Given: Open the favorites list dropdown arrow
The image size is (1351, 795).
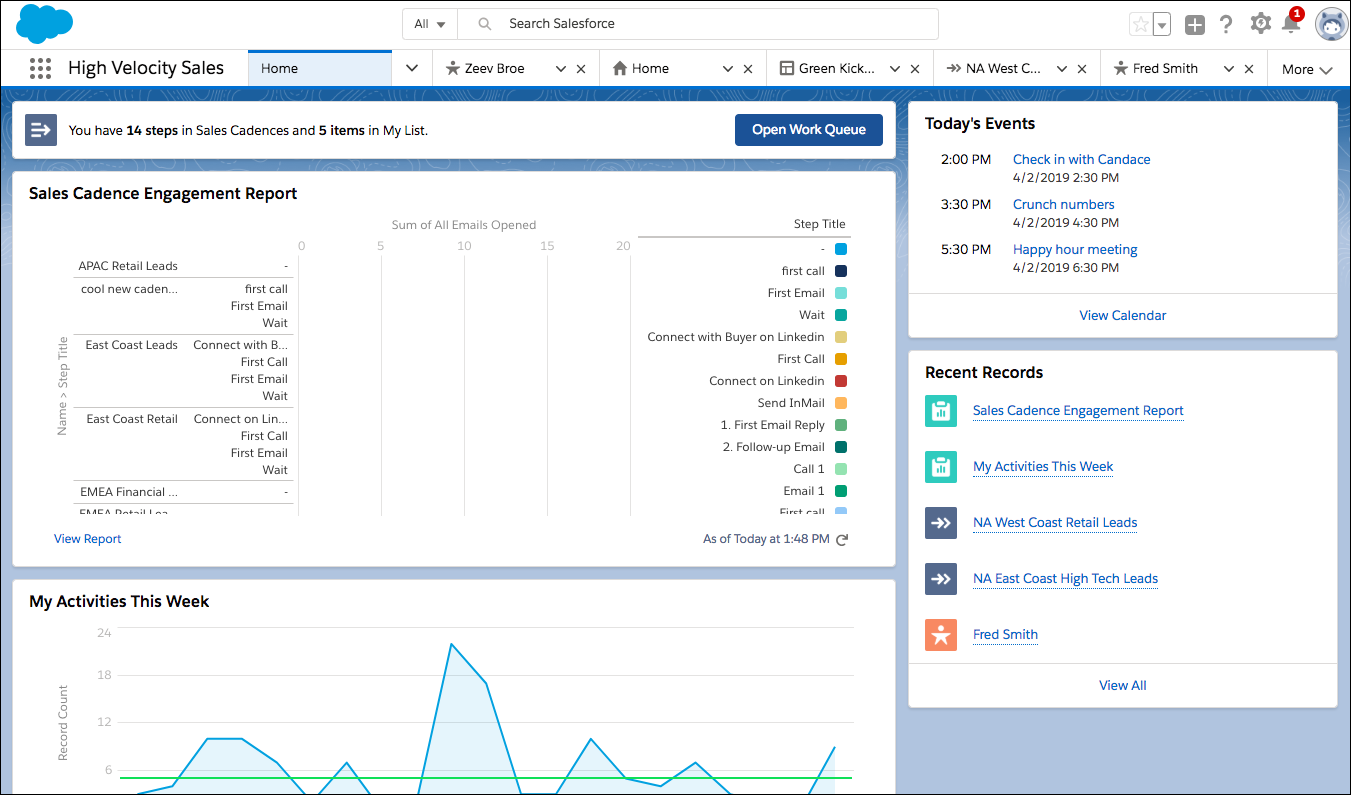Looking at the screenshot, I should [1161, 24].
